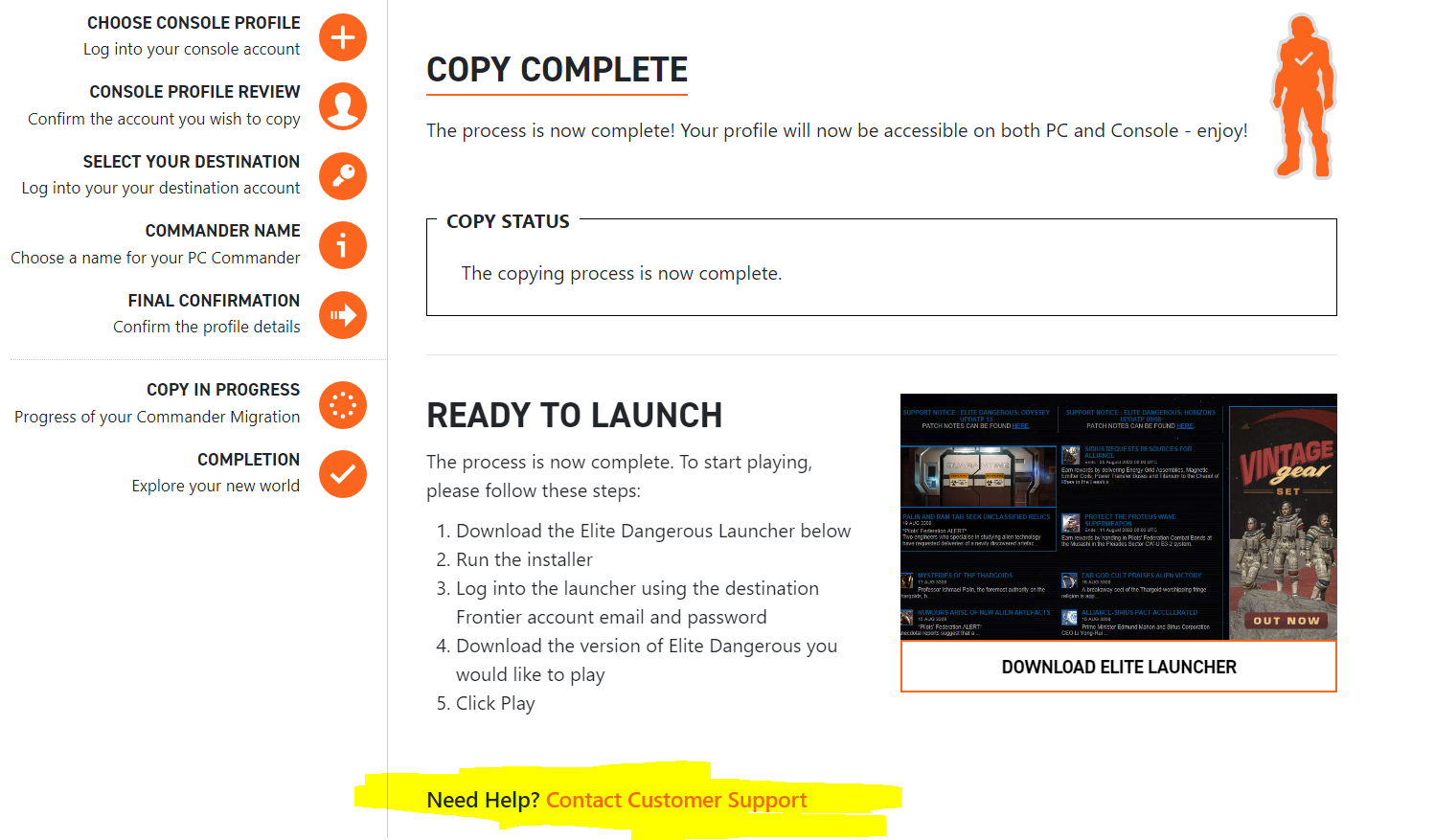Click the Ready To Launch heading
The image size is (1435, 840).
pos(574,416)
